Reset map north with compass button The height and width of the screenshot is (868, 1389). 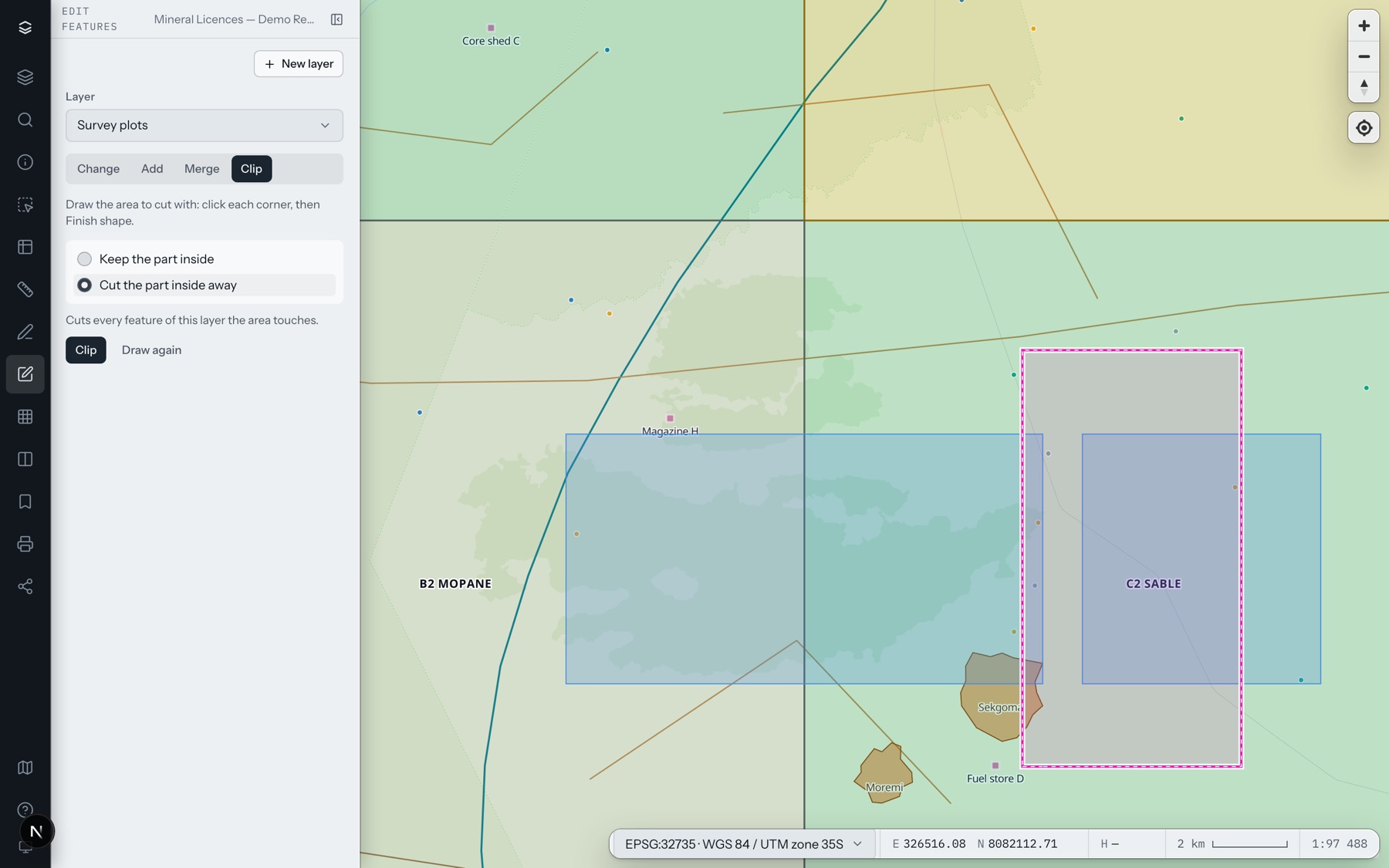(x=1364, y=86)
